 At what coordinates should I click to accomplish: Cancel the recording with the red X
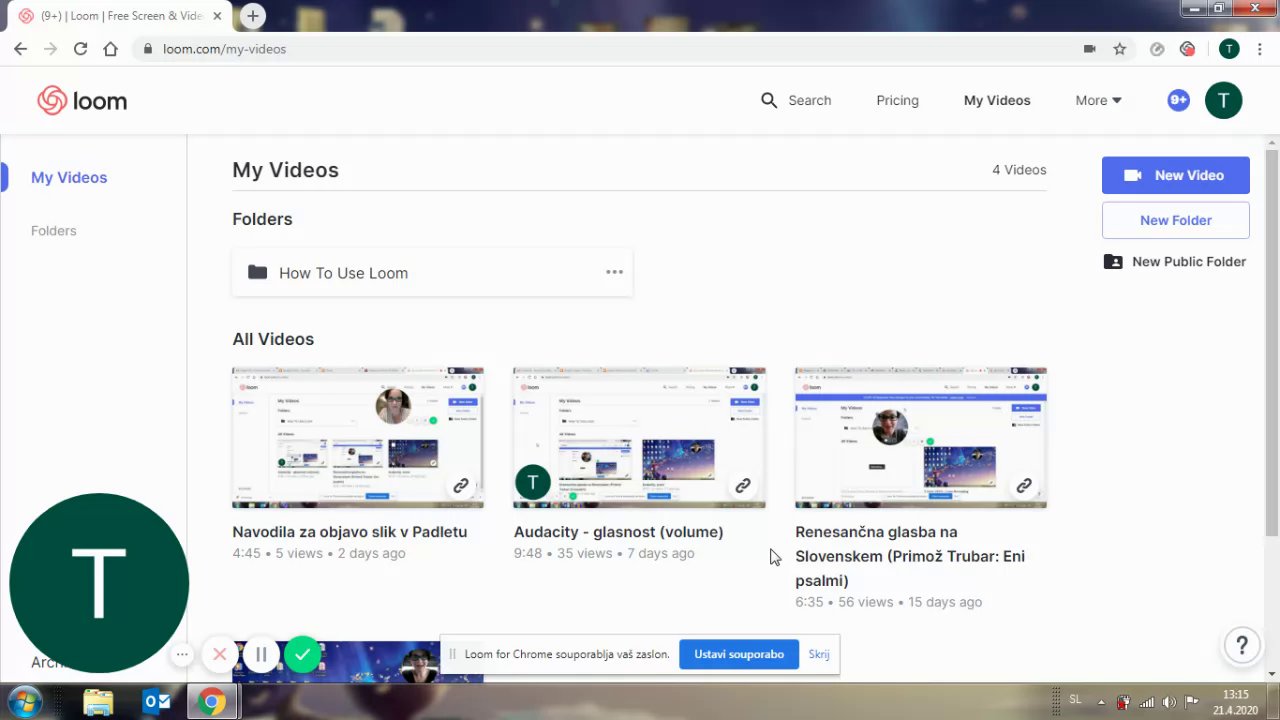(x=220, y=655)
